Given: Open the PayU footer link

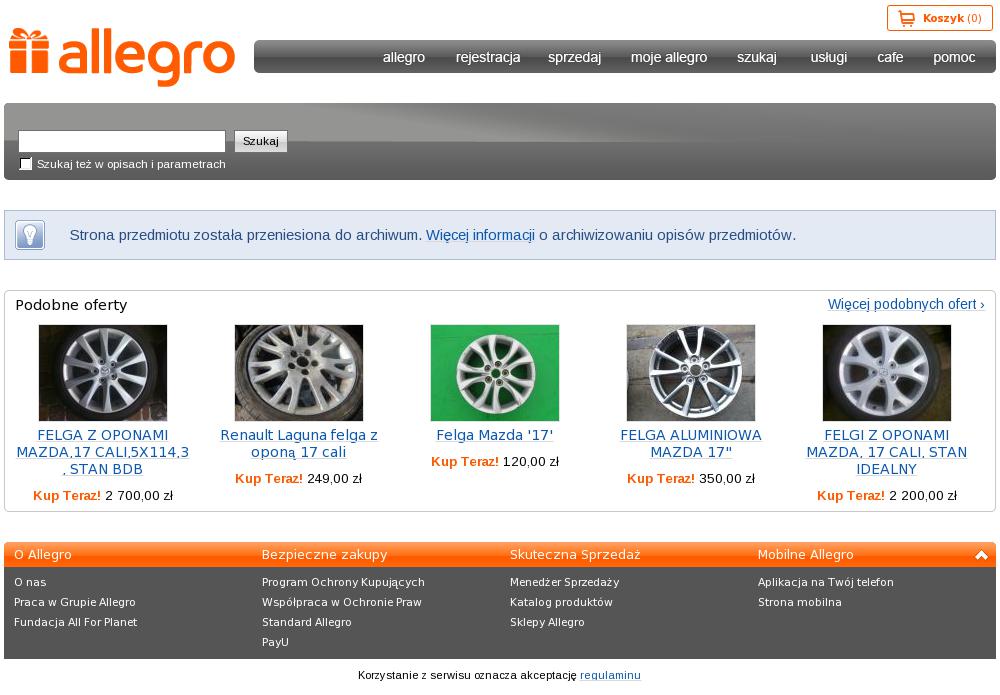Looking at the screenshot, I should pos(275,642).
